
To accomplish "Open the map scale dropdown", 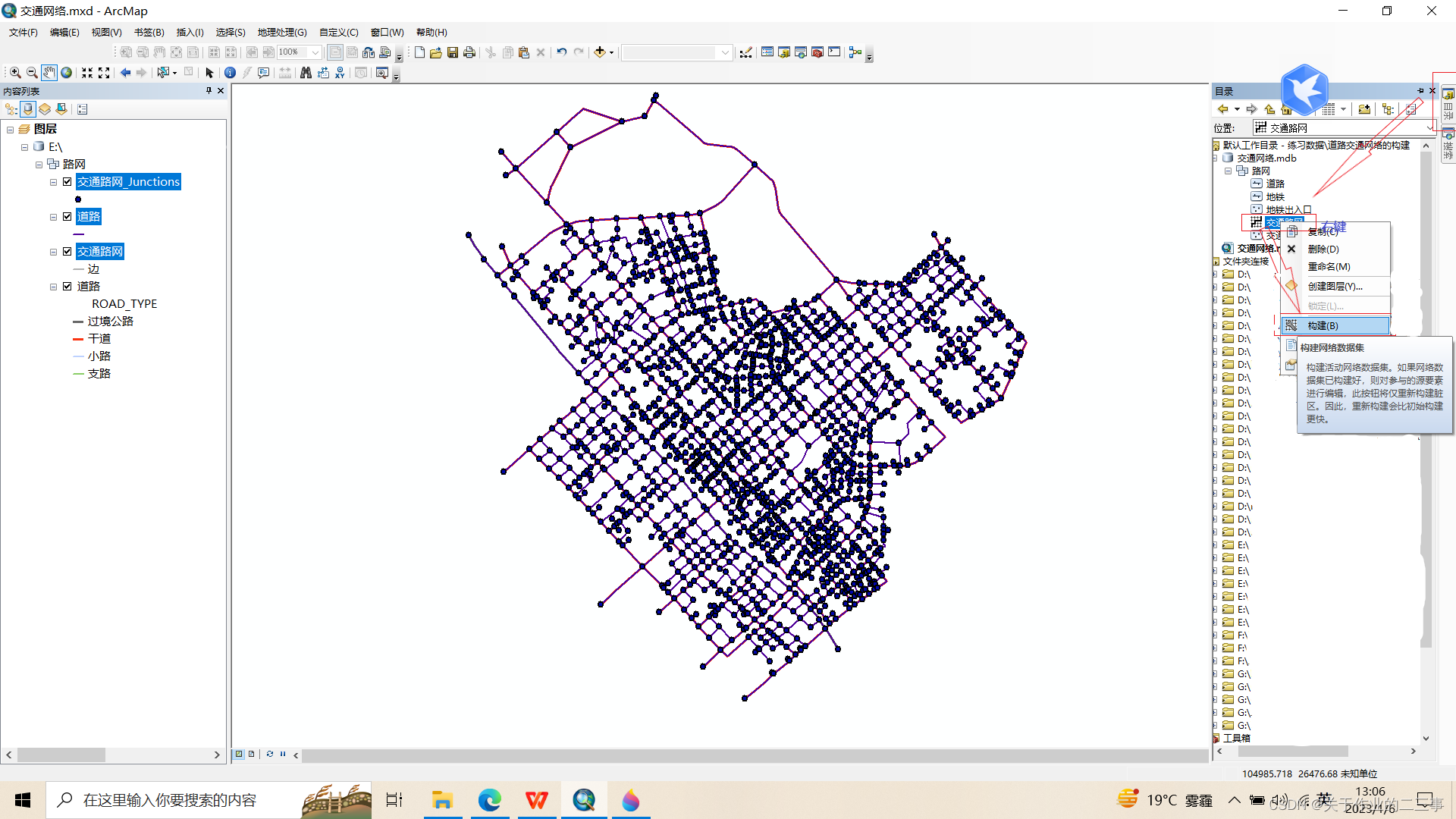I will point(726,52).
